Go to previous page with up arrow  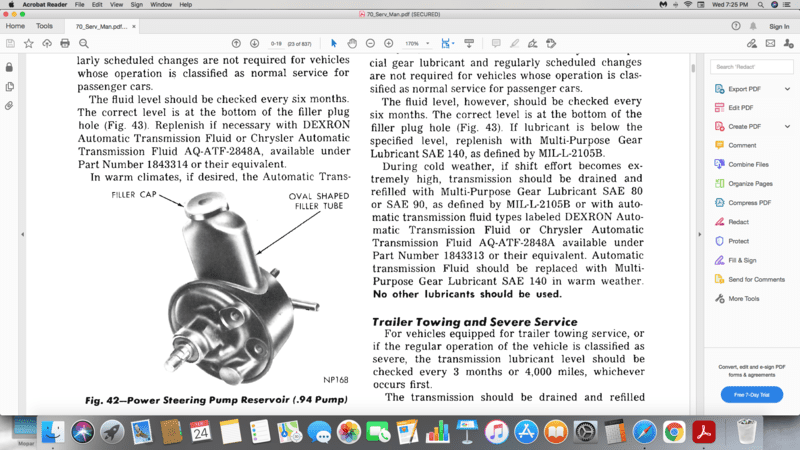[236, 43]
